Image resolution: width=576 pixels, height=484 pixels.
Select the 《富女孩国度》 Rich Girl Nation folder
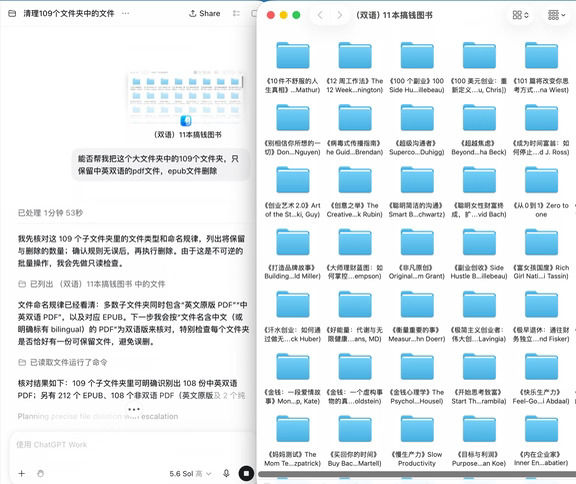(x=541, y=242)
